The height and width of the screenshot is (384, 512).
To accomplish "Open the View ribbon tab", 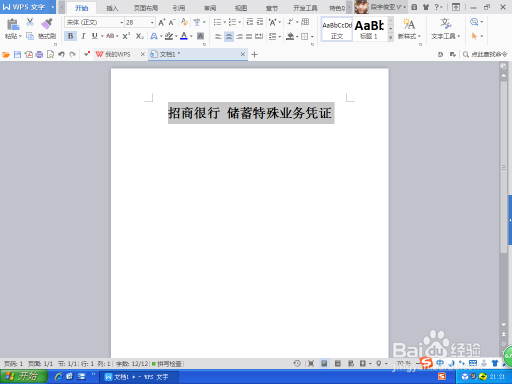I will coord(241,8).
